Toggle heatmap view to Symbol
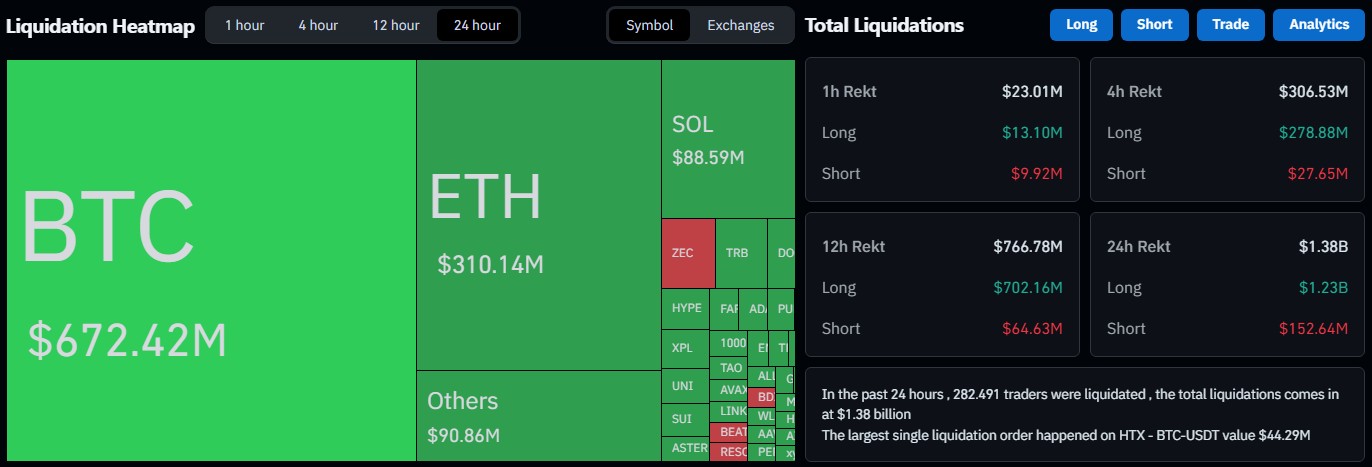The width and height of the screenshot is (1372, 467). pos(649,25)
